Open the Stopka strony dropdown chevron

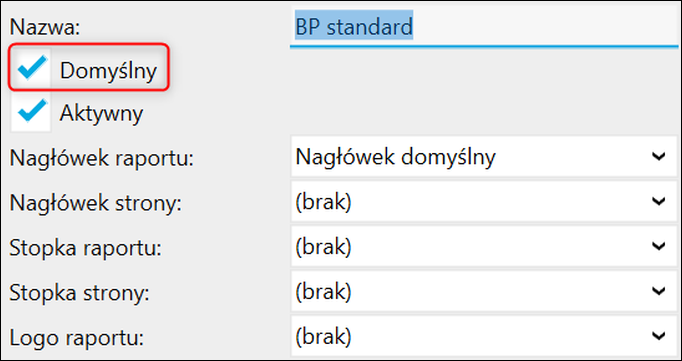[x=659, y=291]
